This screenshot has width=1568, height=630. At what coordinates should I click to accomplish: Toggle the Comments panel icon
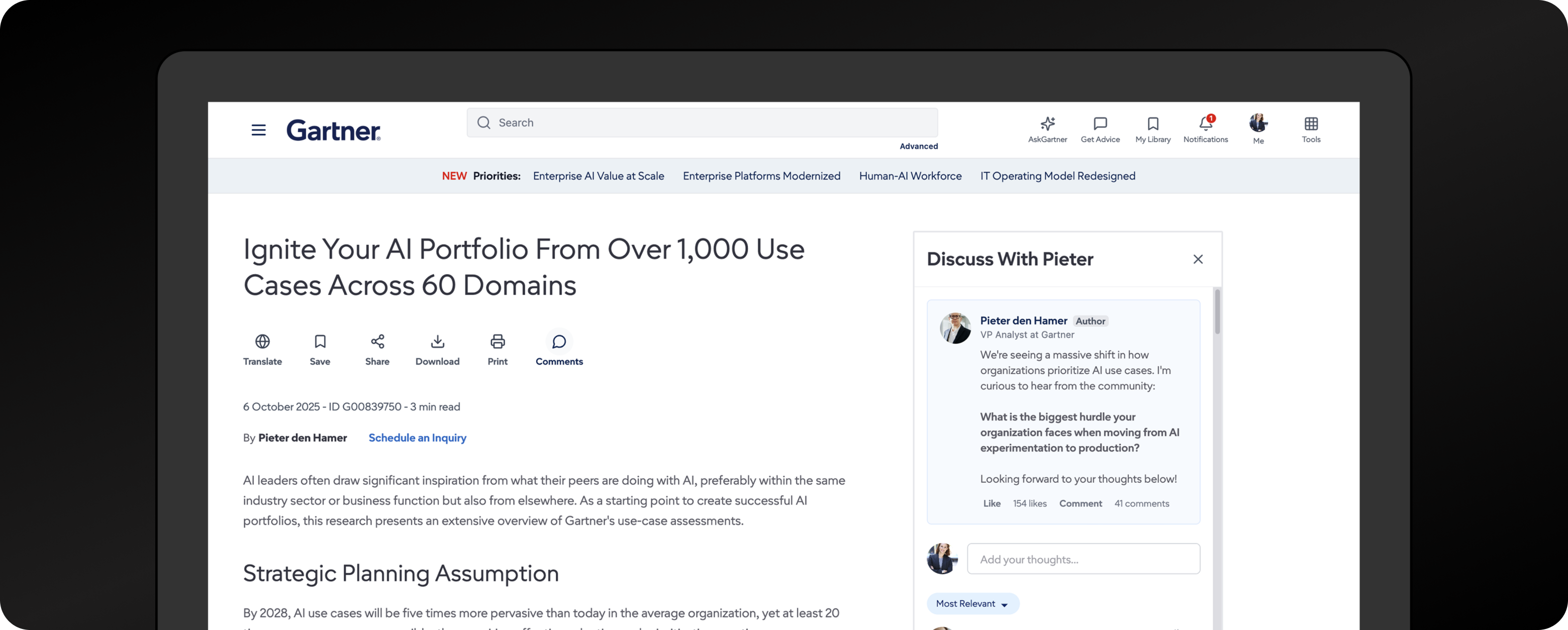[559, 342]
